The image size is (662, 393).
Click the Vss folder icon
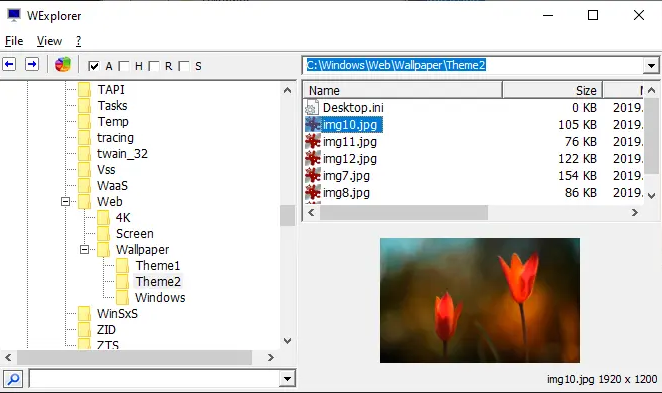(84, 170)
